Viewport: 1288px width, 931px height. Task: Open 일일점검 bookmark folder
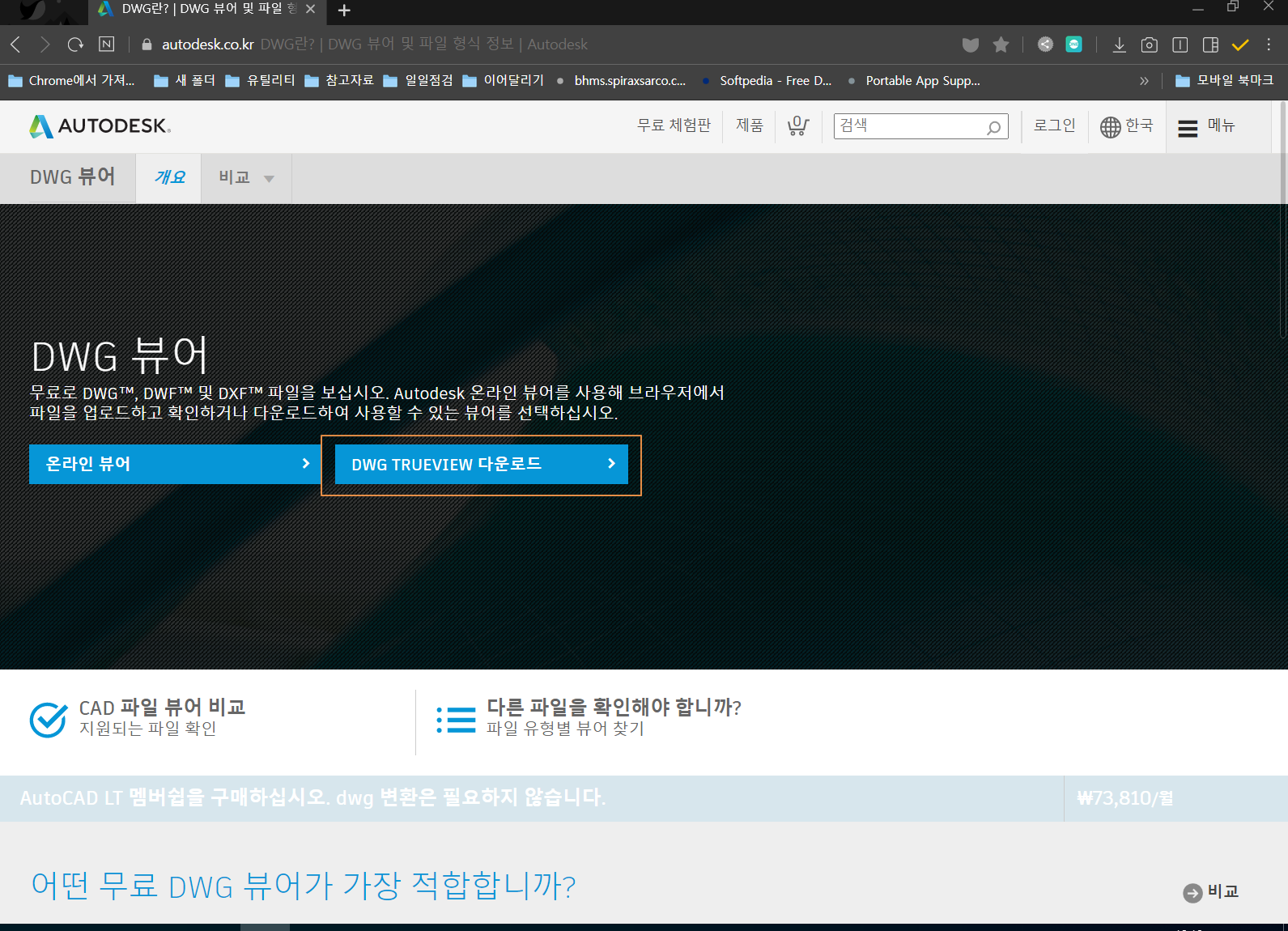coord(418,81)
